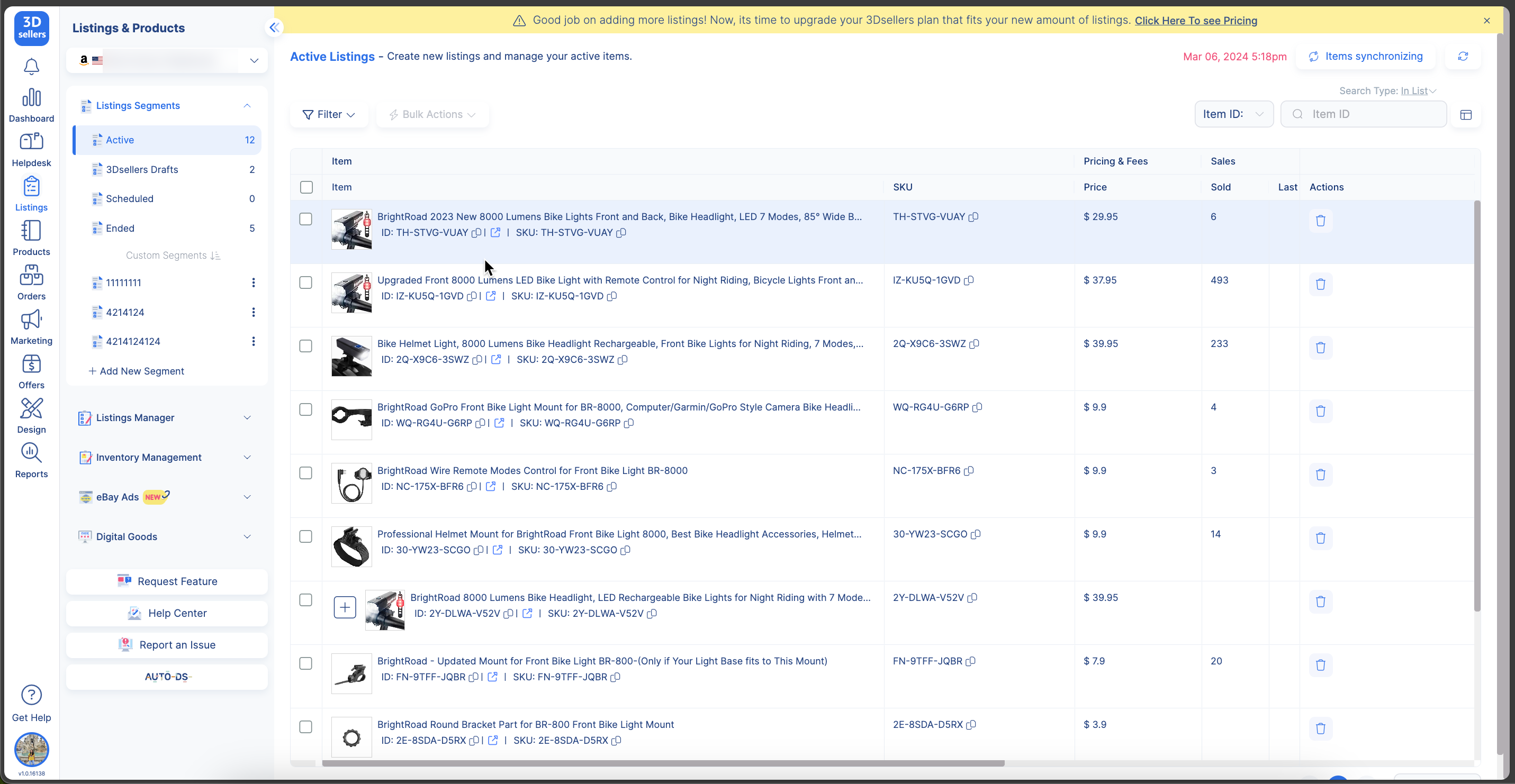Open the Help Center button
This screenshot has width=1515, height=784.
167,614
